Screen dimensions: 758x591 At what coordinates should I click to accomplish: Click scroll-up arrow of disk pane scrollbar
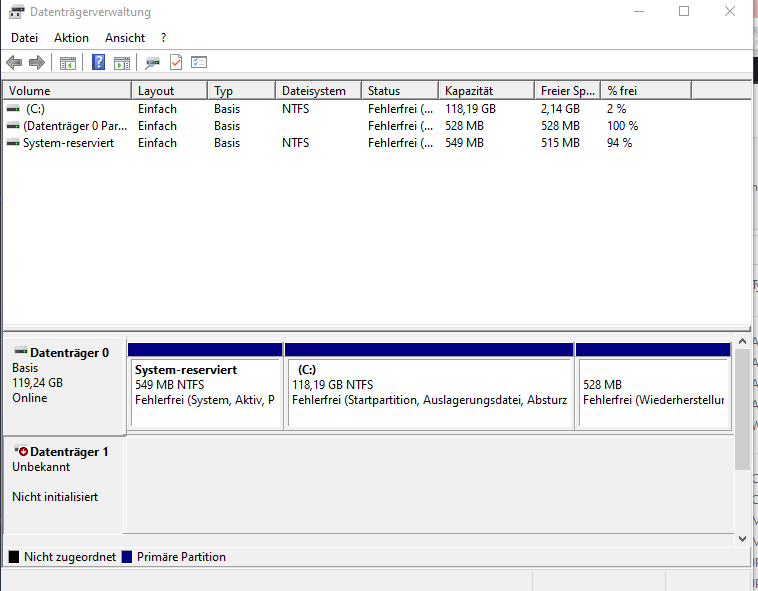click(x=742, y=342)
